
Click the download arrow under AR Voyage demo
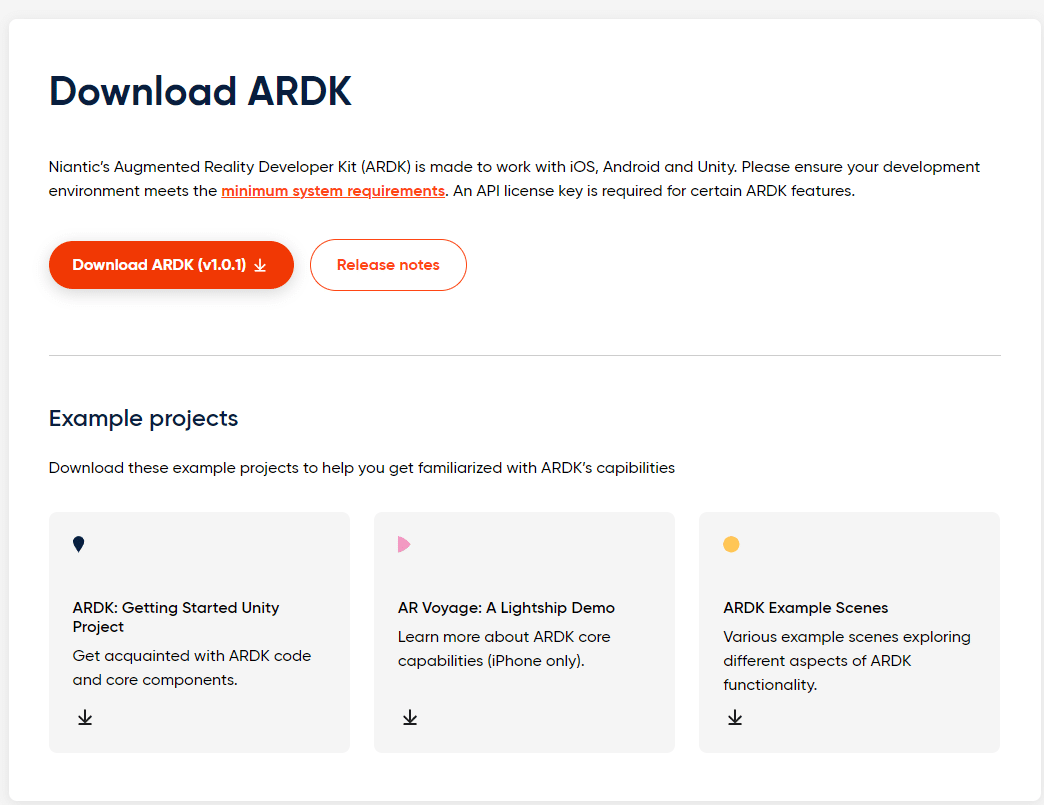tap(410, 718)
